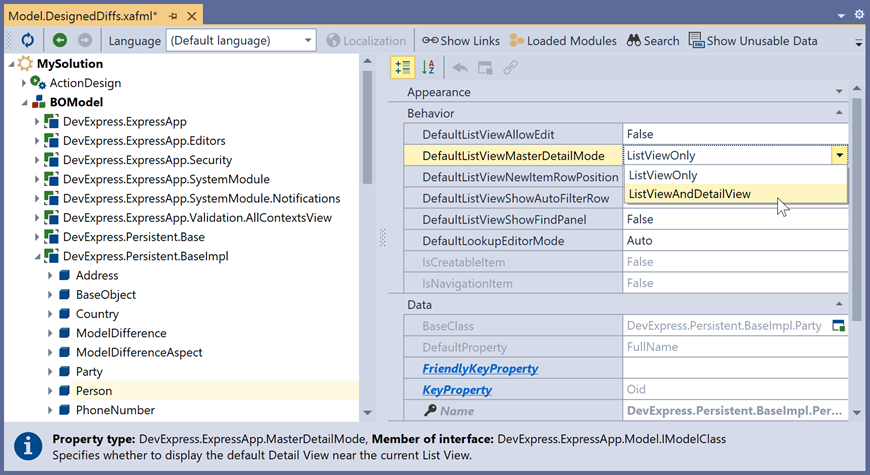870x475 pixels.
Task: Click the BaseClass navigate-to-node icon
Action: (x=838, y=326)
